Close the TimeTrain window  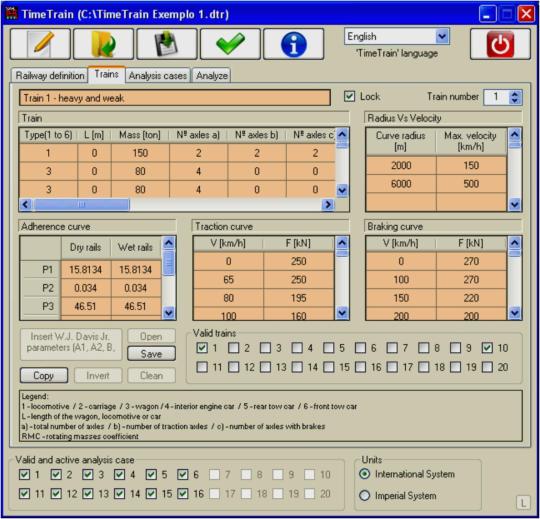527,14
